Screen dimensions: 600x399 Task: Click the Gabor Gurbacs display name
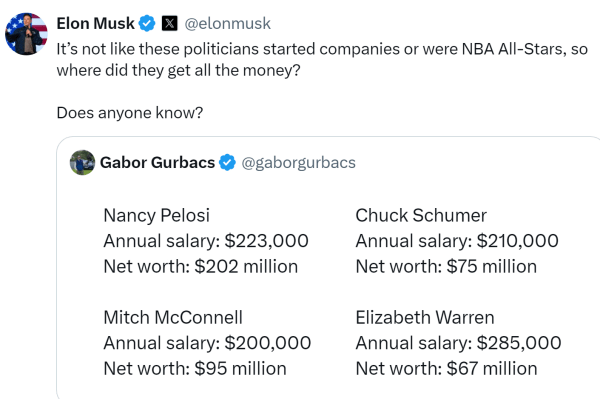point(157,163)
